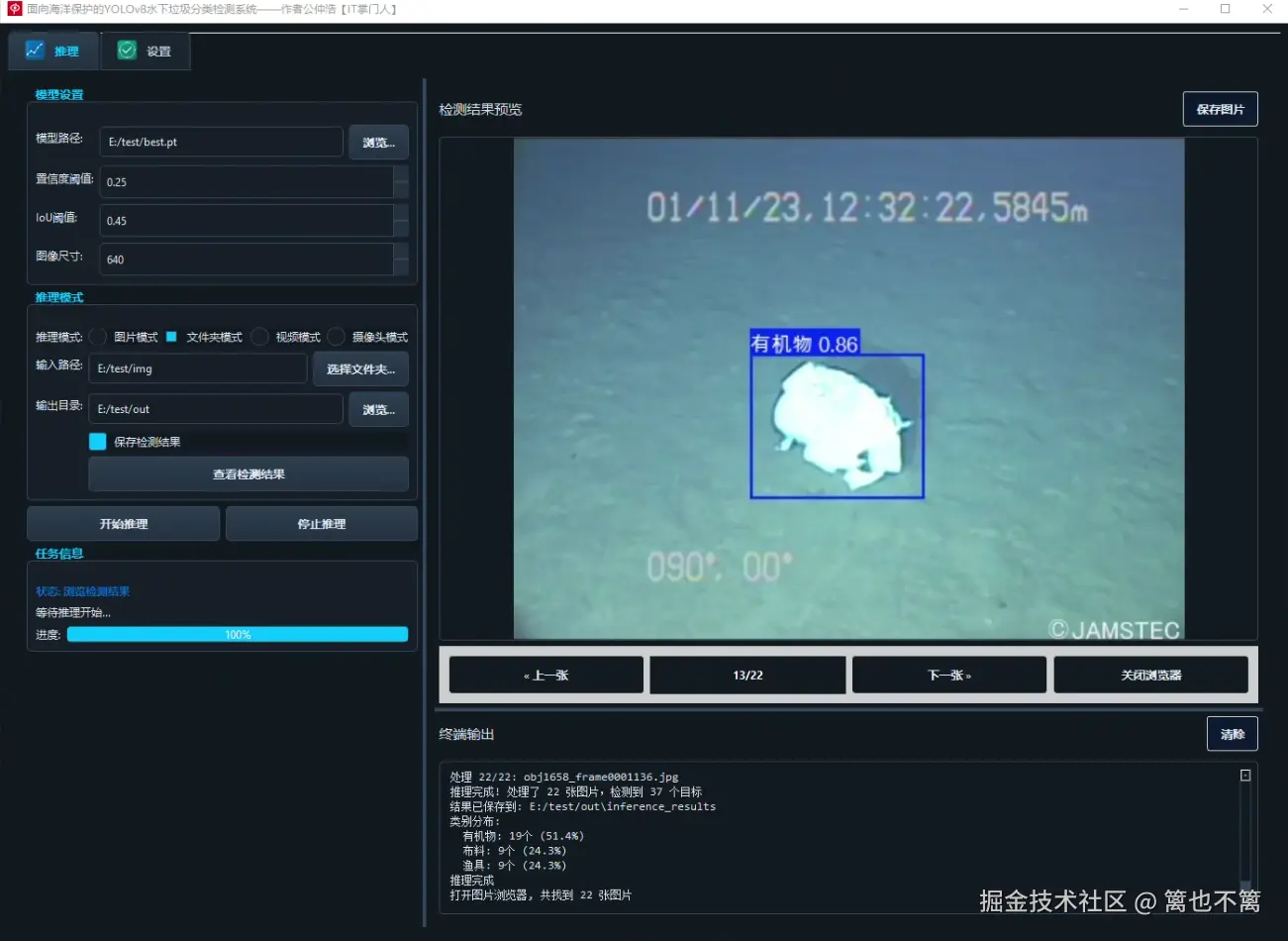Screen dimensions: 1288x941
Task: Click the chart icon on 推理 tab
Action: pos(35,50)
